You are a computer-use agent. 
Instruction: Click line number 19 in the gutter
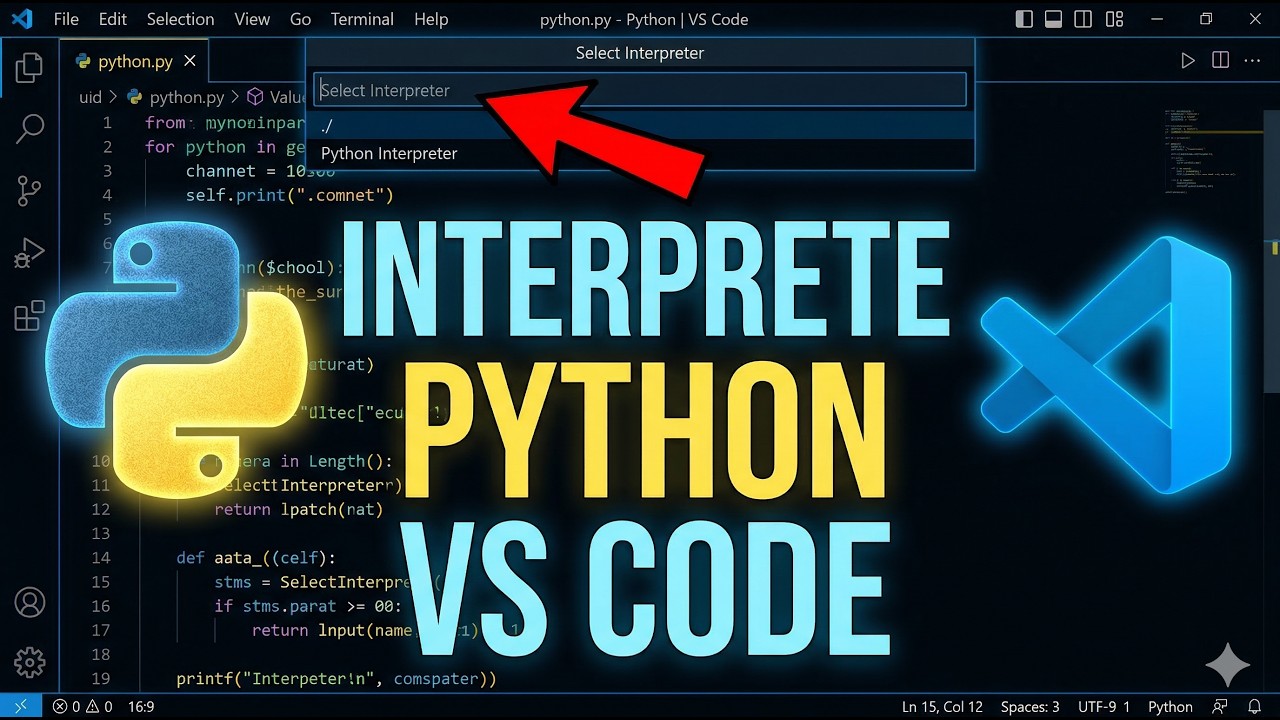click(x=101, y=679)
